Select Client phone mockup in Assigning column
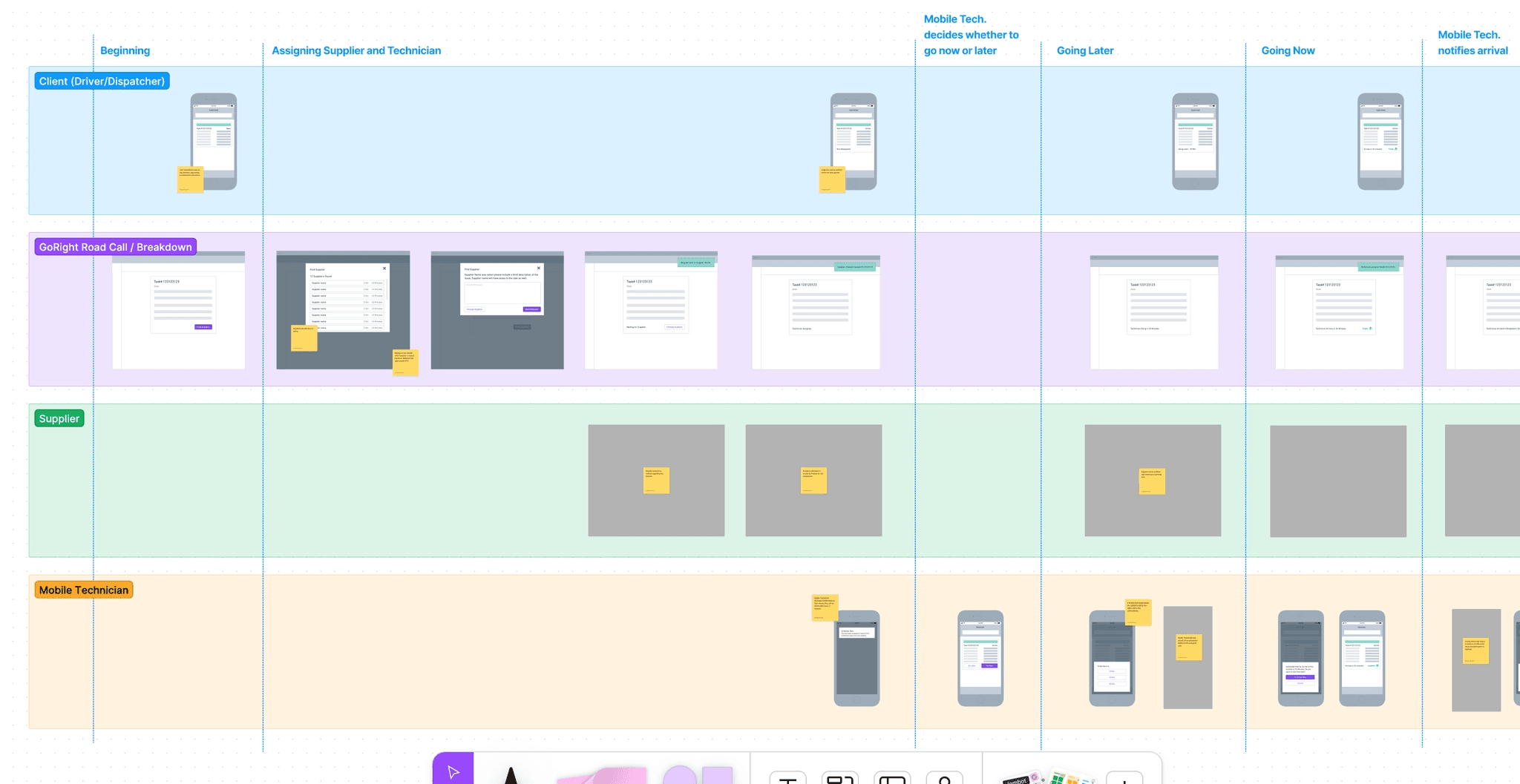 [854, 141]
